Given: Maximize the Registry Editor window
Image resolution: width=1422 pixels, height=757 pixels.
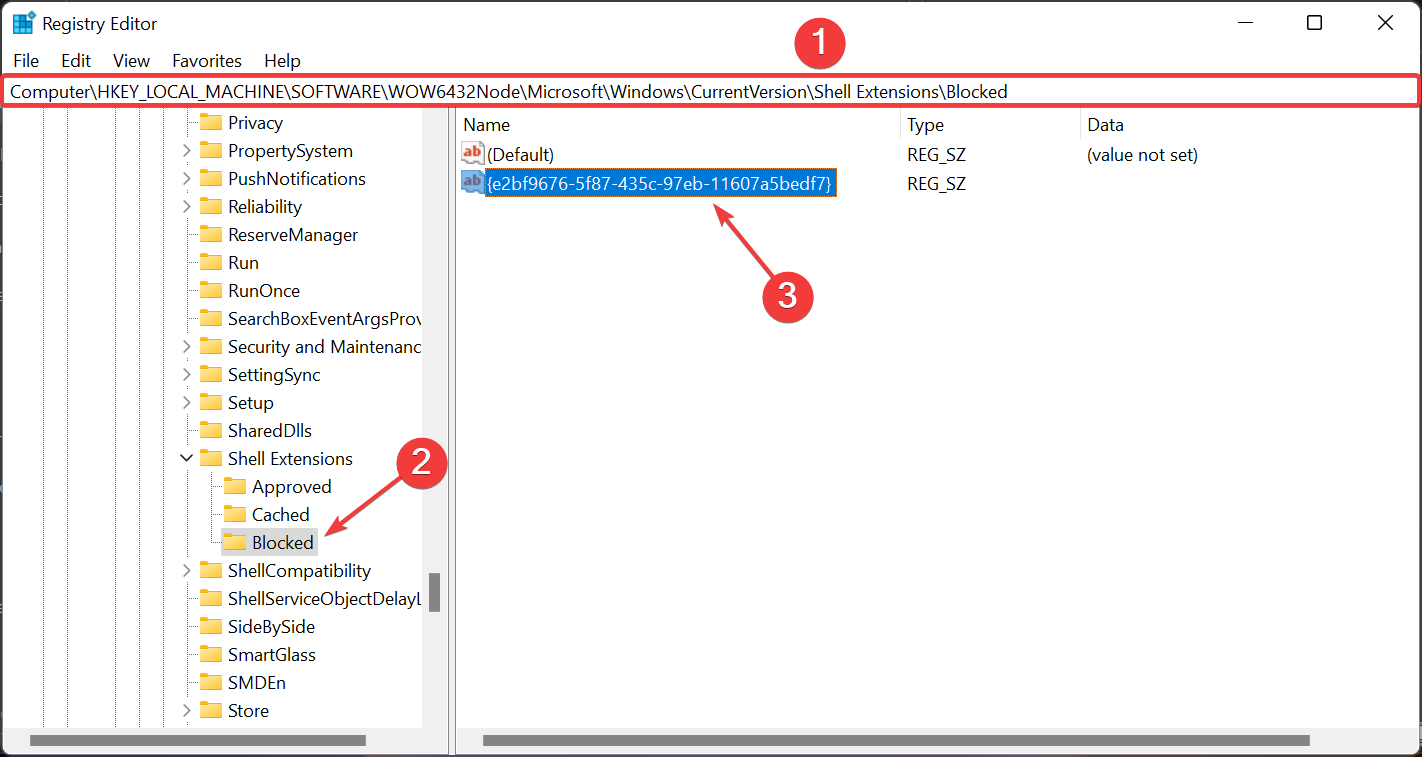Looking at the screenshot, I should coord(1315,23).
